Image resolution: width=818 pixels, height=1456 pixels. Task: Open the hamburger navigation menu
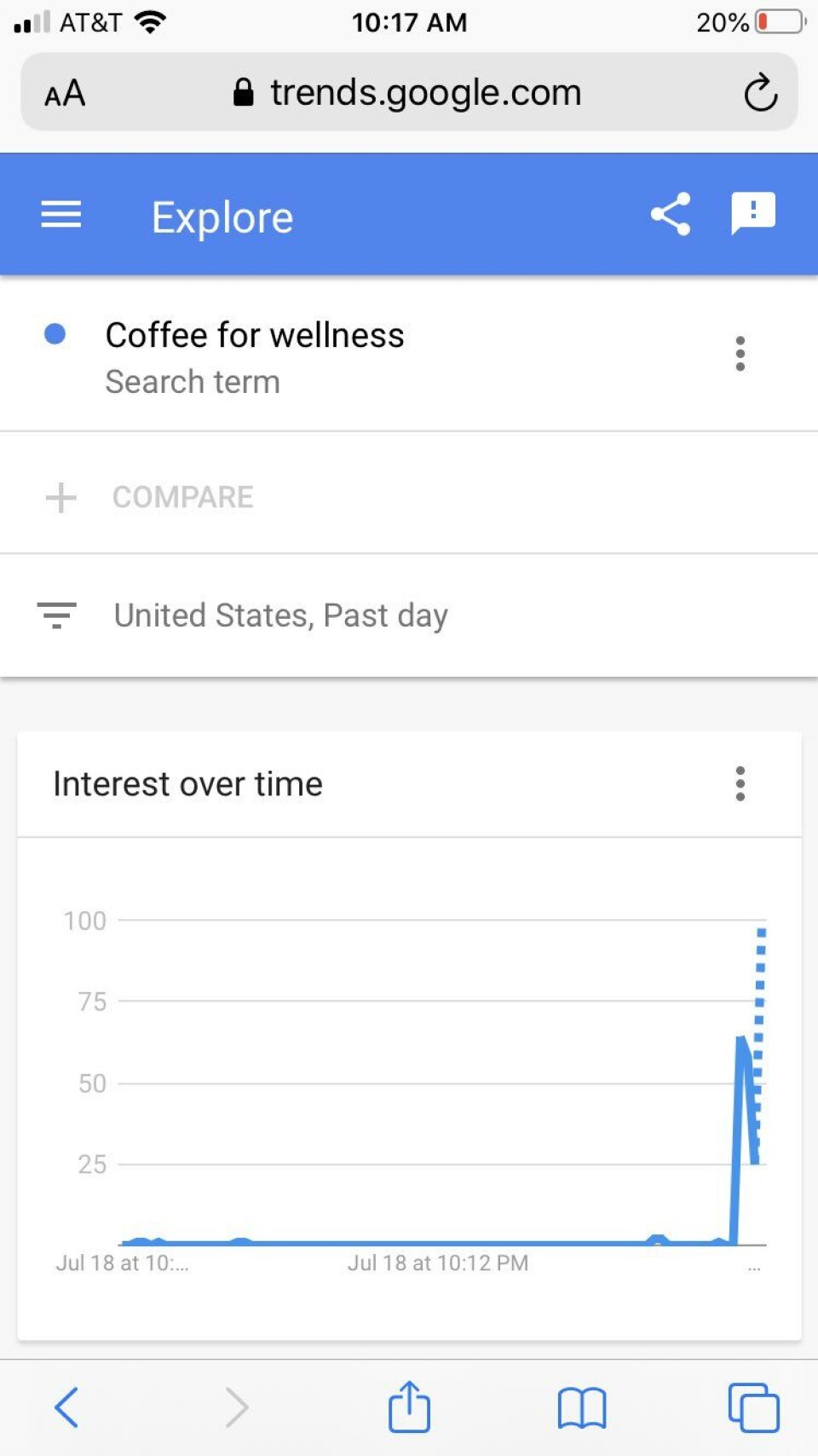[61, 215]
